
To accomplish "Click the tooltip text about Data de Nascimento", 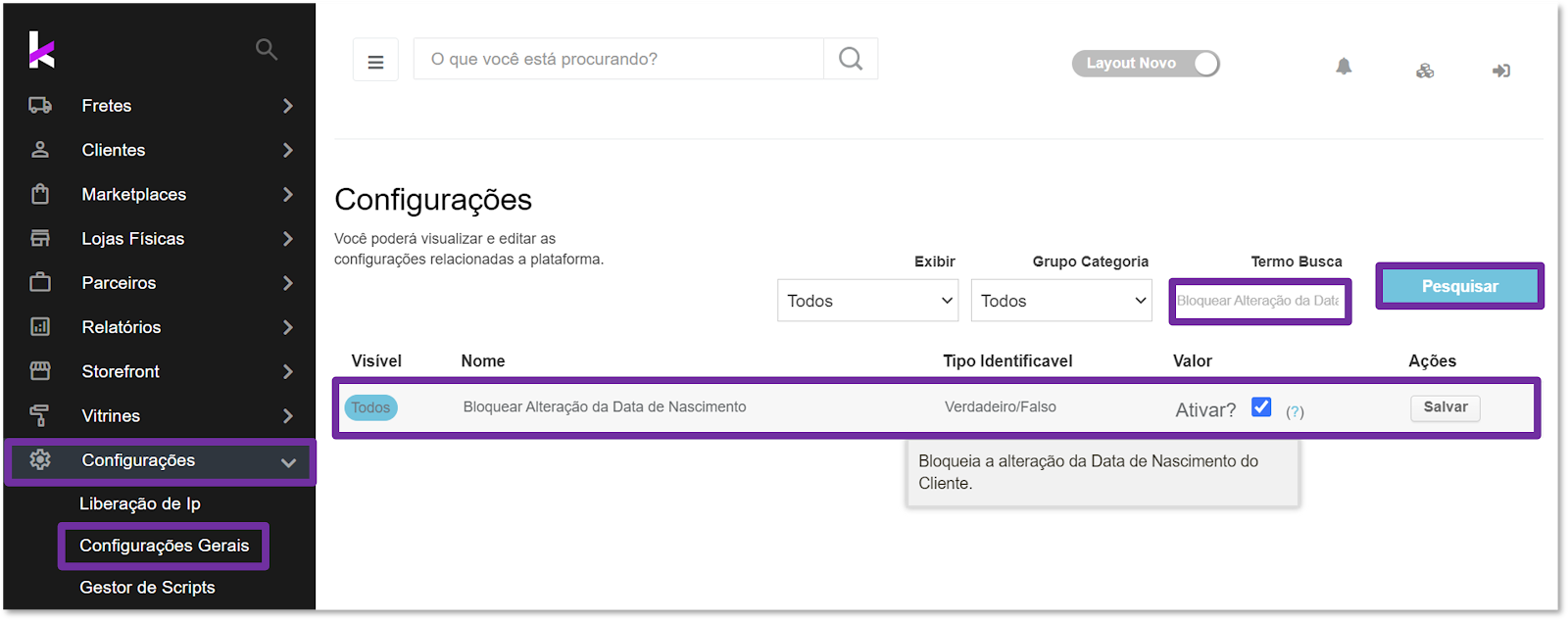I will point(1088,472).
